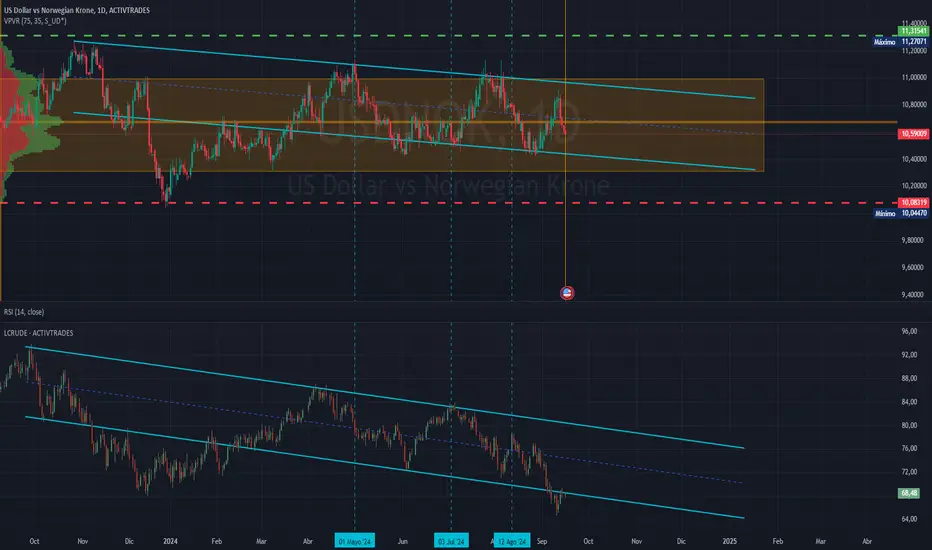Click the 64,00 tick on the lower price axis
The width and height of the screenshot is (932, 550).
[x=909, y=518]
